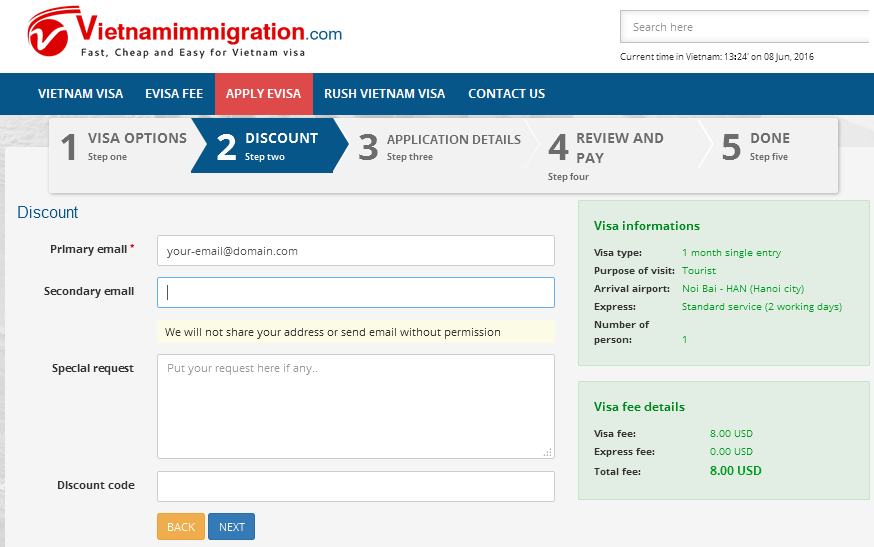The height and width of the screenshot is (547, 874).
Task: Go to step 1 Visa Options
Action: click(x=122, y=146)
